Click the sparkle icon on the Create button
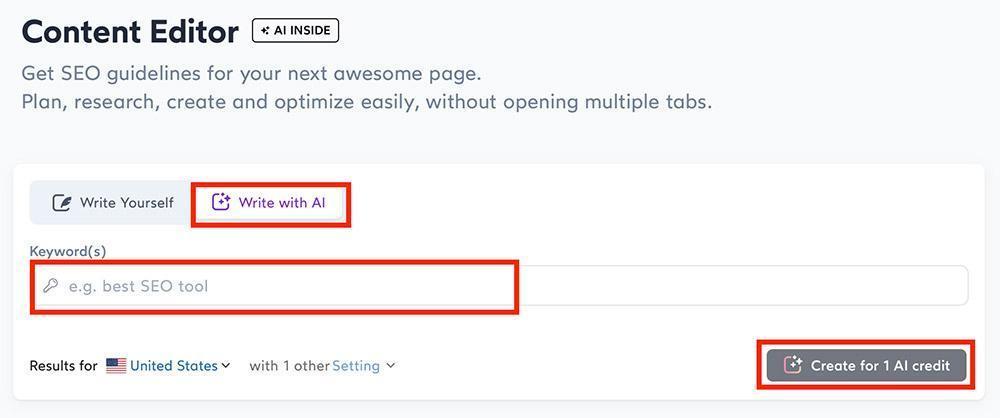The image size is (1000, 418). pos(792,366)
